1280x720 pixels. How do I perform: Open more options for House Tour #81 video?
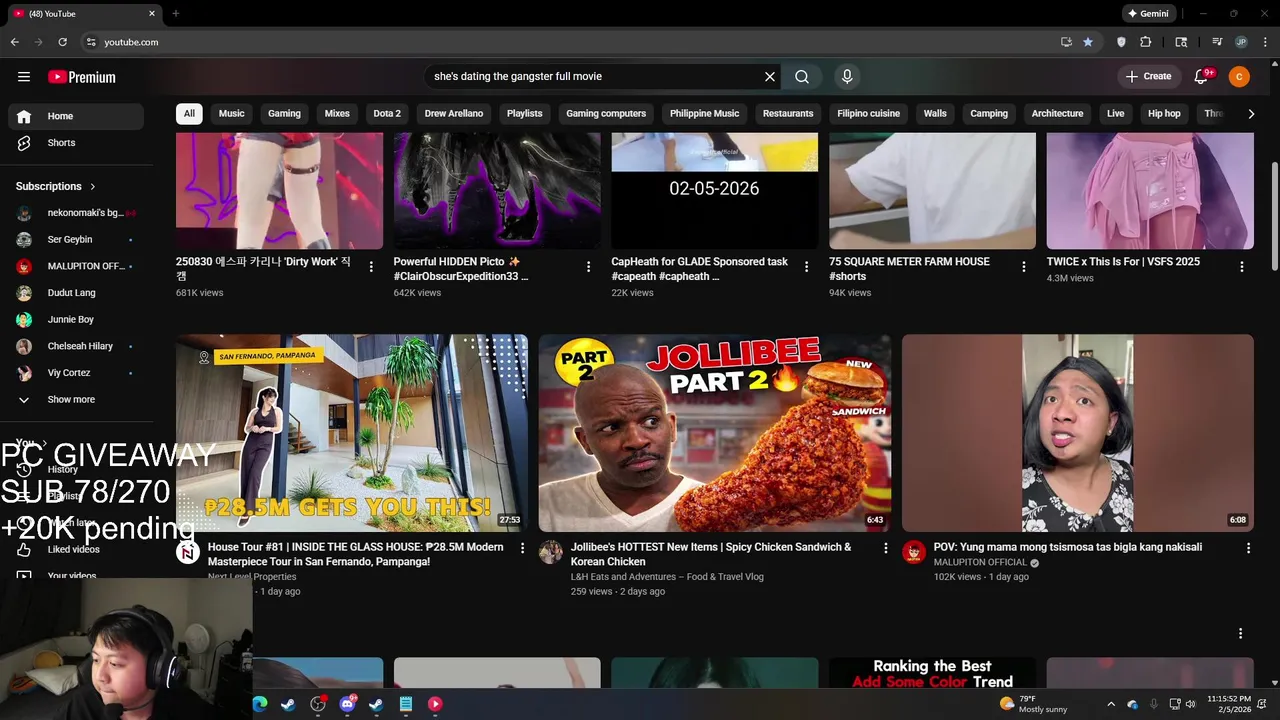(x=522, y=548)
